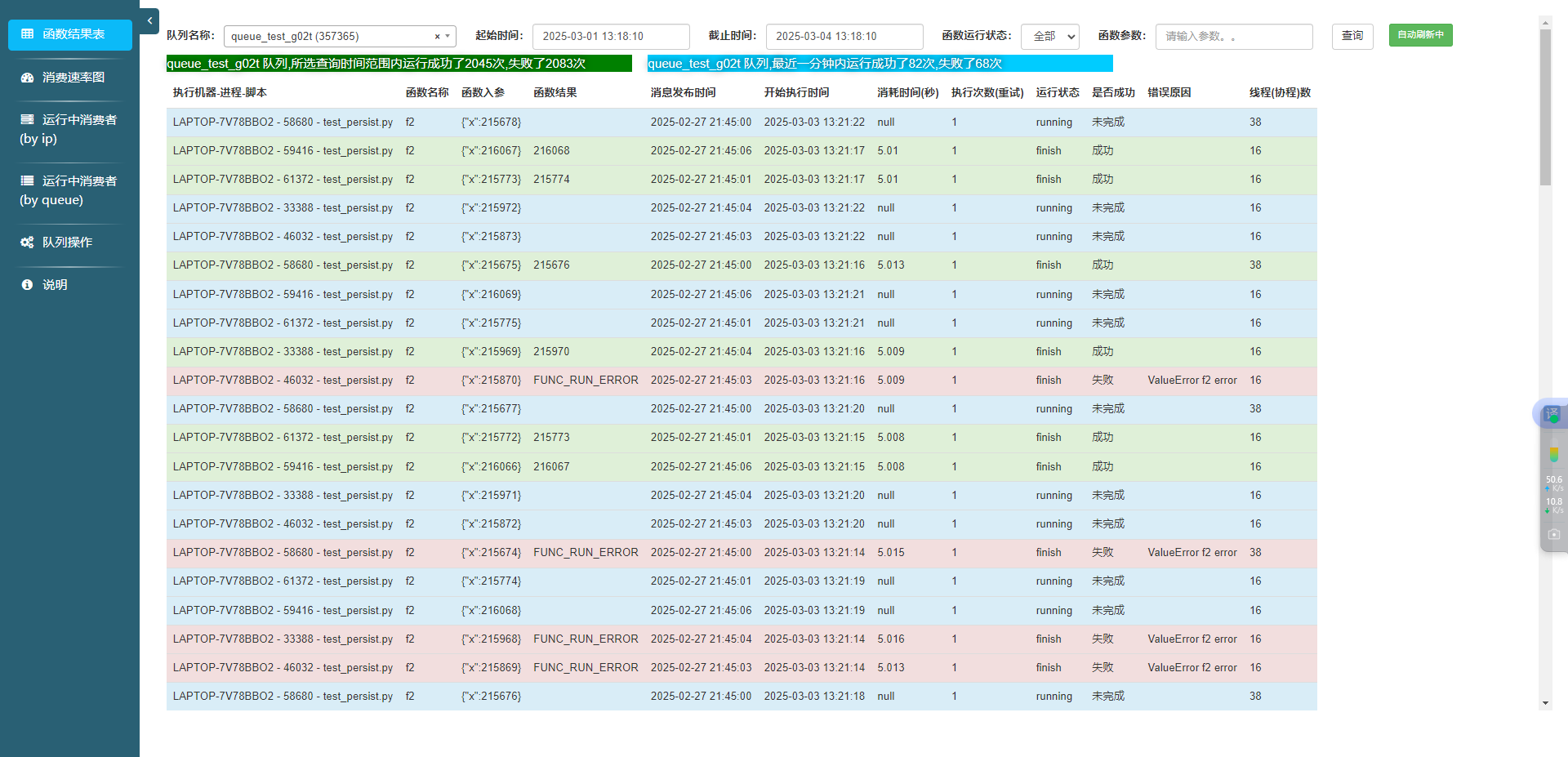Edit the 截止时间 date field
This screenshot has width=1568, height=757.
click(844, 37)
